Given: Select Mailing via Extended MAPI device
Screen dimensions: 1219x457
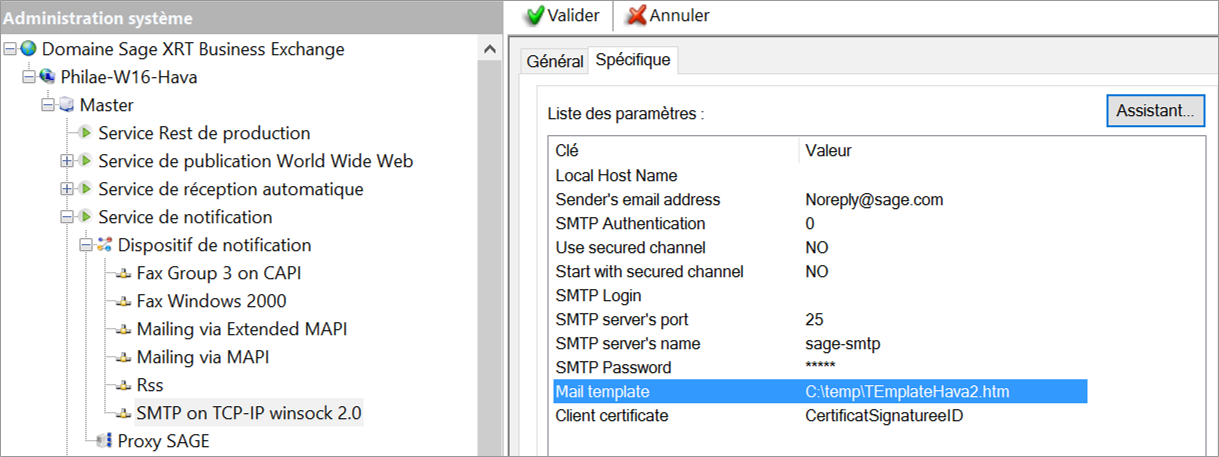Looking at the screenshot, I should tap(242, 329).
